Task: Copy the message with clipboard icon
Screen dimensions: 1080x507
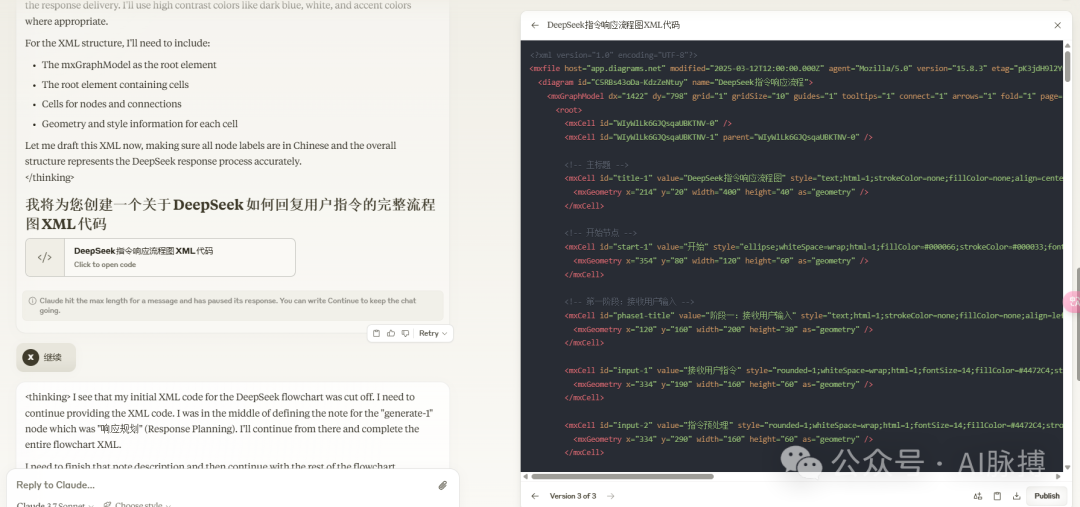Action: 376,333
